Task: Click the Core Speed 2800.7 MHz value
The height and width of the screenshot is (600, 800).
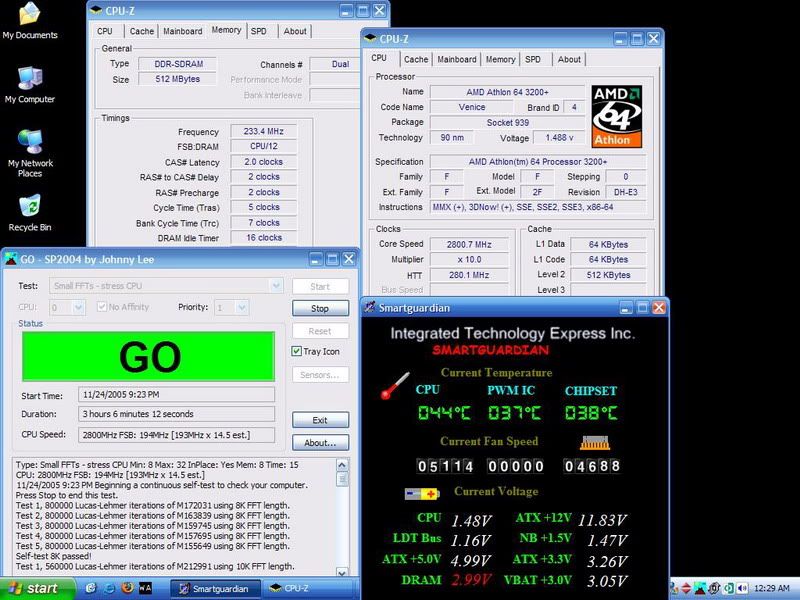Action: coord(469,244)
